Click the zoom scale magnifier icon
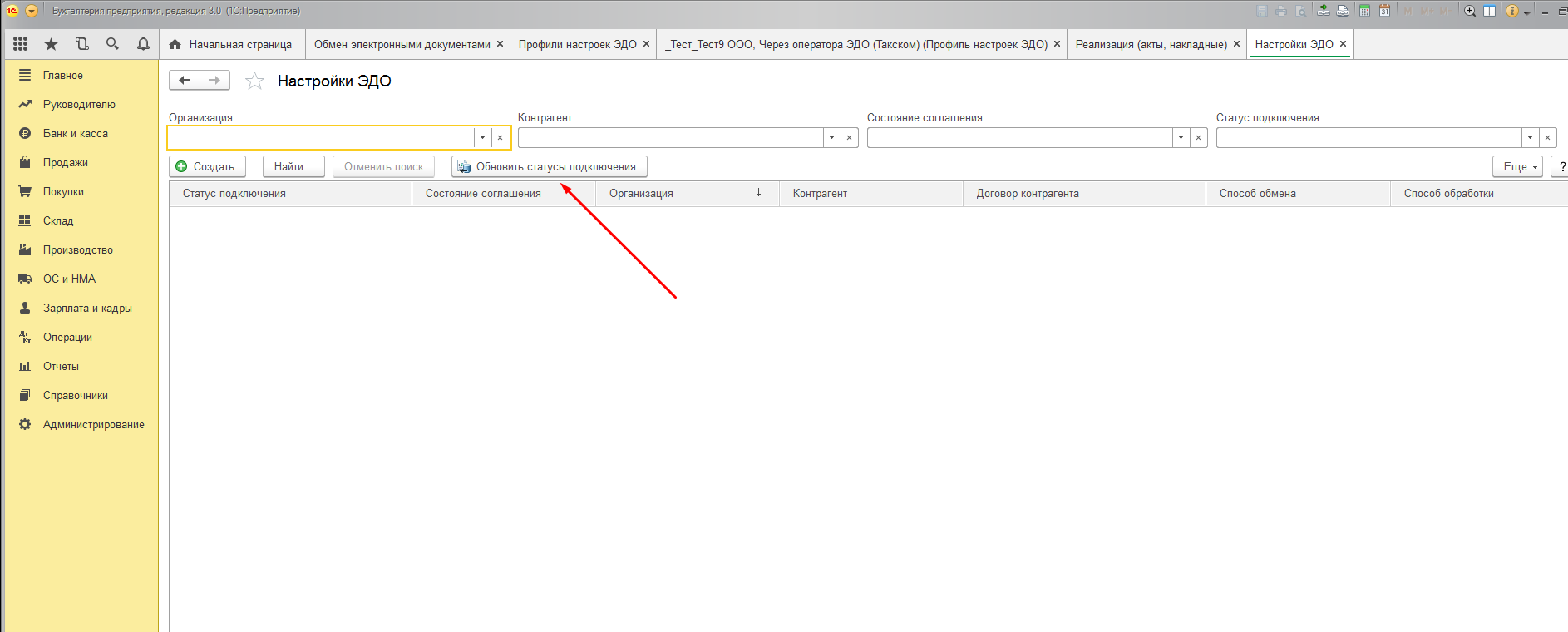The width and height of the screenshot is (1568, 632). pyautogui.click(x=1470, y=11)
